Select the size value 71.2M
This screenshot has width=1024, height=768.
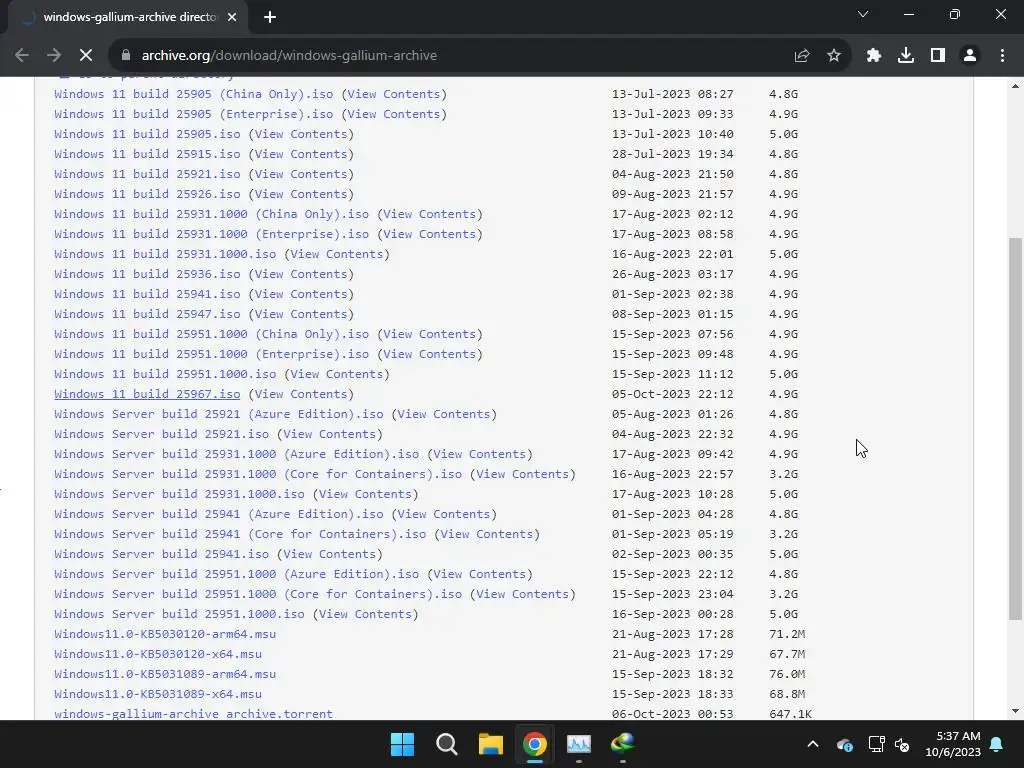(x=787, y=634)
